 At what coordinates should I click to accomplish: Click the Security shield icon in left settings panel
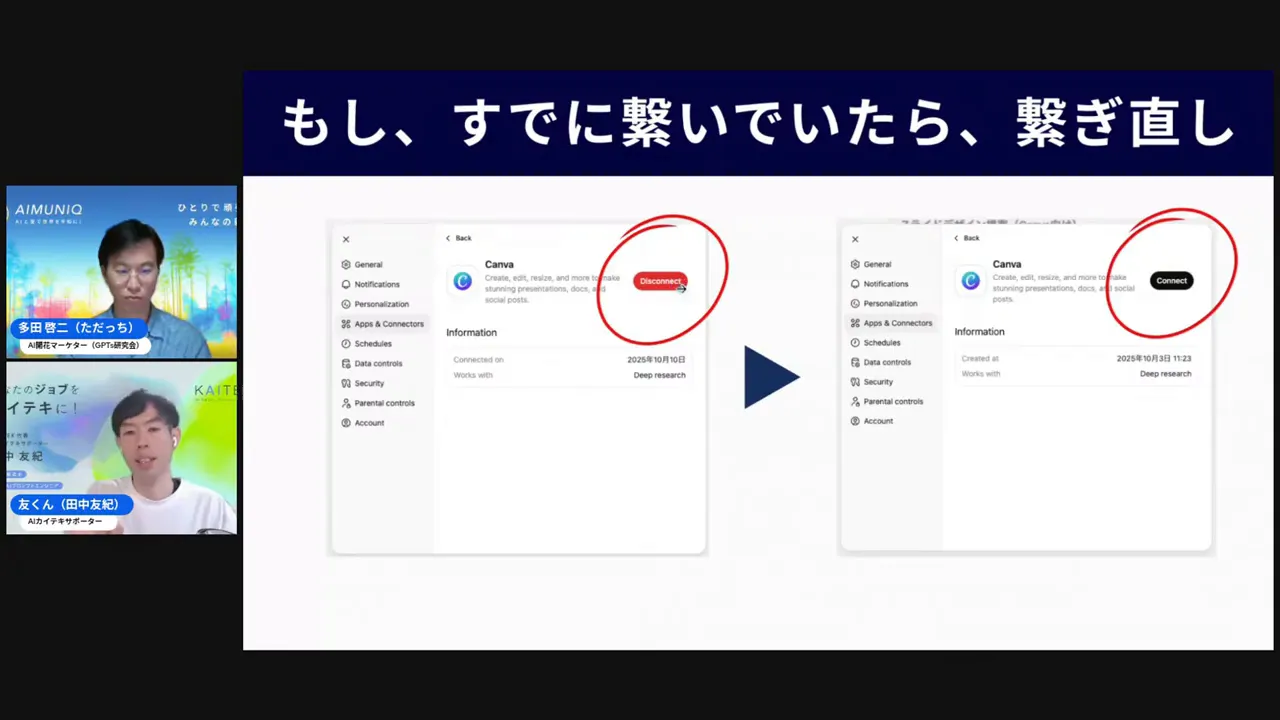(x=346, y=383)
